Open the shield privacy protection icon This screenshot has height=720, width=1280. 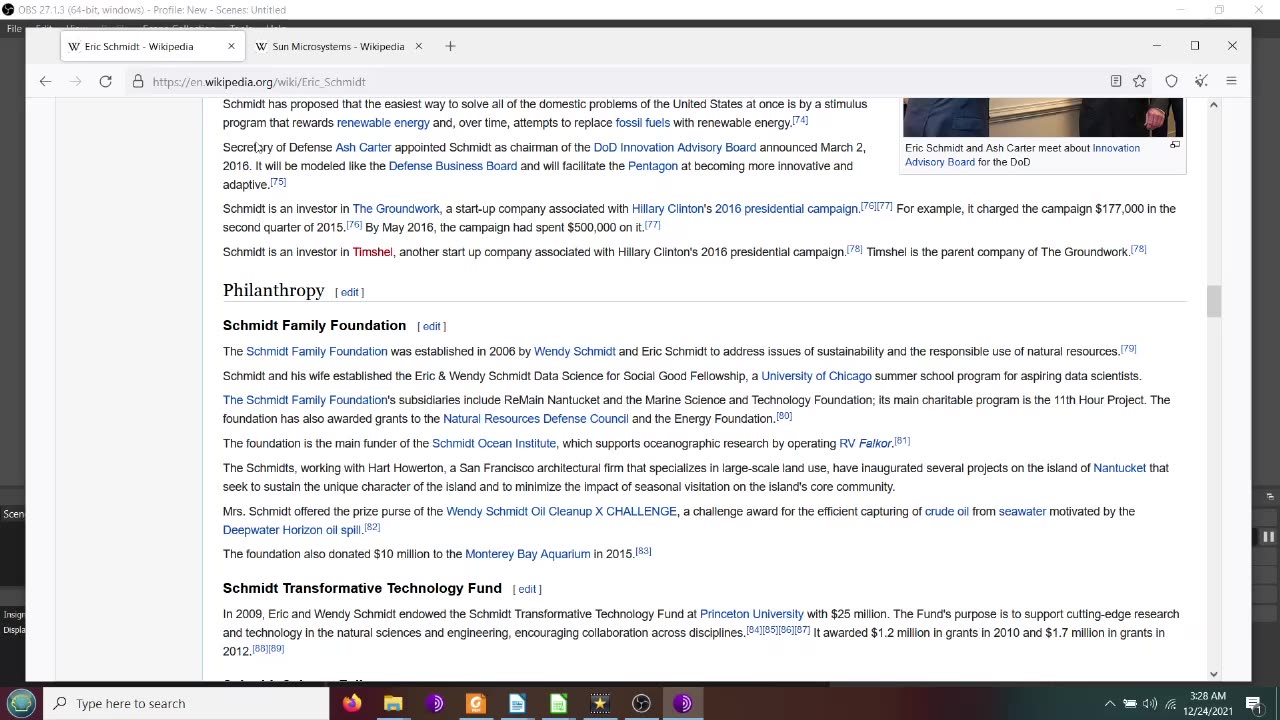coord(1171,82)
